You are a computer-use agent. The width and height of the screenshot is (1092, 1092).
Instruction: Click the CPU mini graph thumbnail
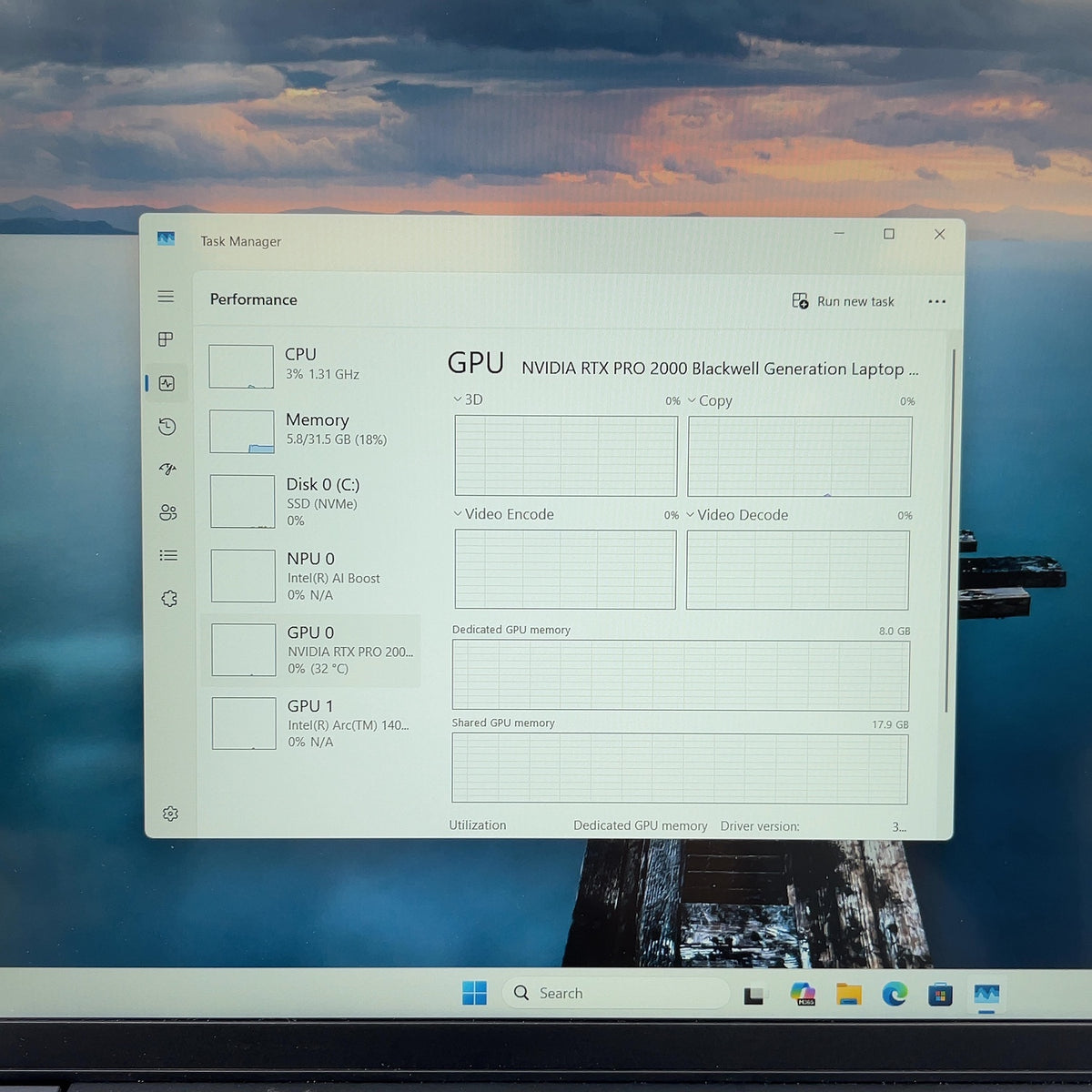click(241, 367)
